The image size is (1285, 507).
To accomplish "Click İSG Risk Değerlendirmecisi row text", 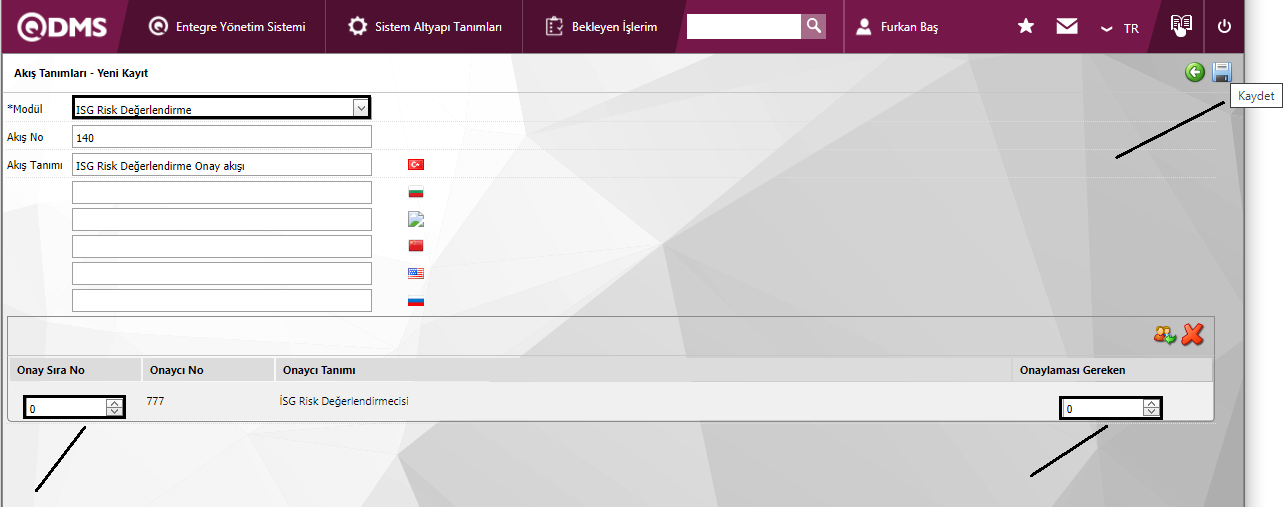I will click(x=344, y=401).
